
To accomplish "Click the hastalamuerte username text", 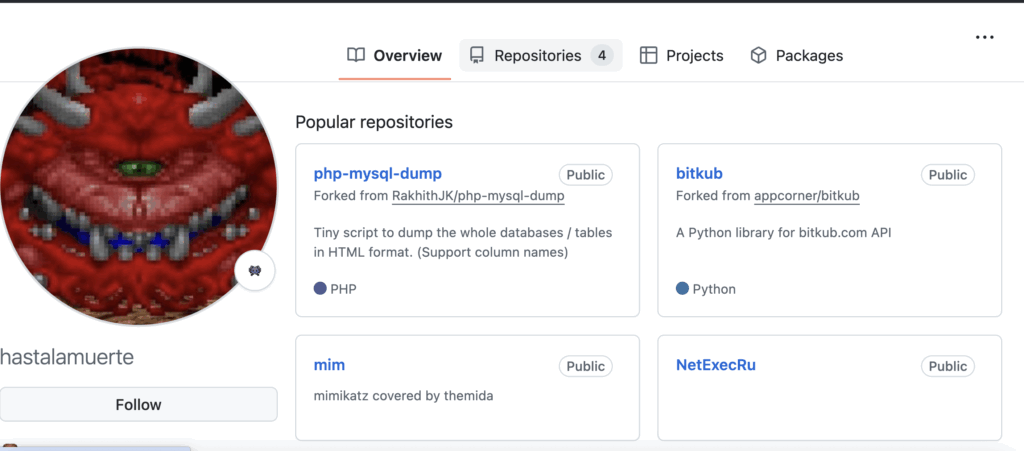I will click(67, 357).
